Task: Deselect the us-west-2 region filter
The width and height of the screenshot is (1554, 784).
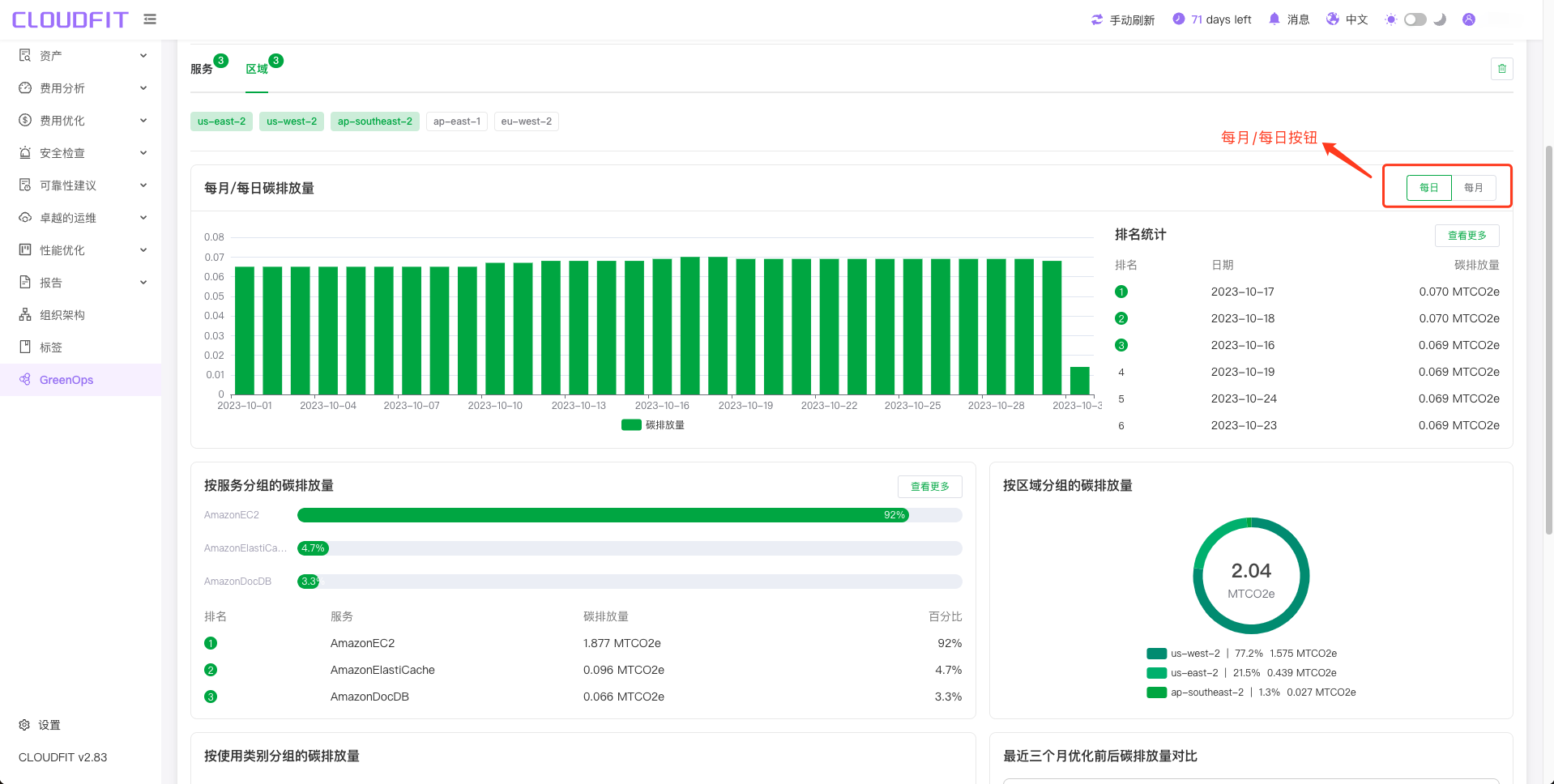Action: [292, 121]
